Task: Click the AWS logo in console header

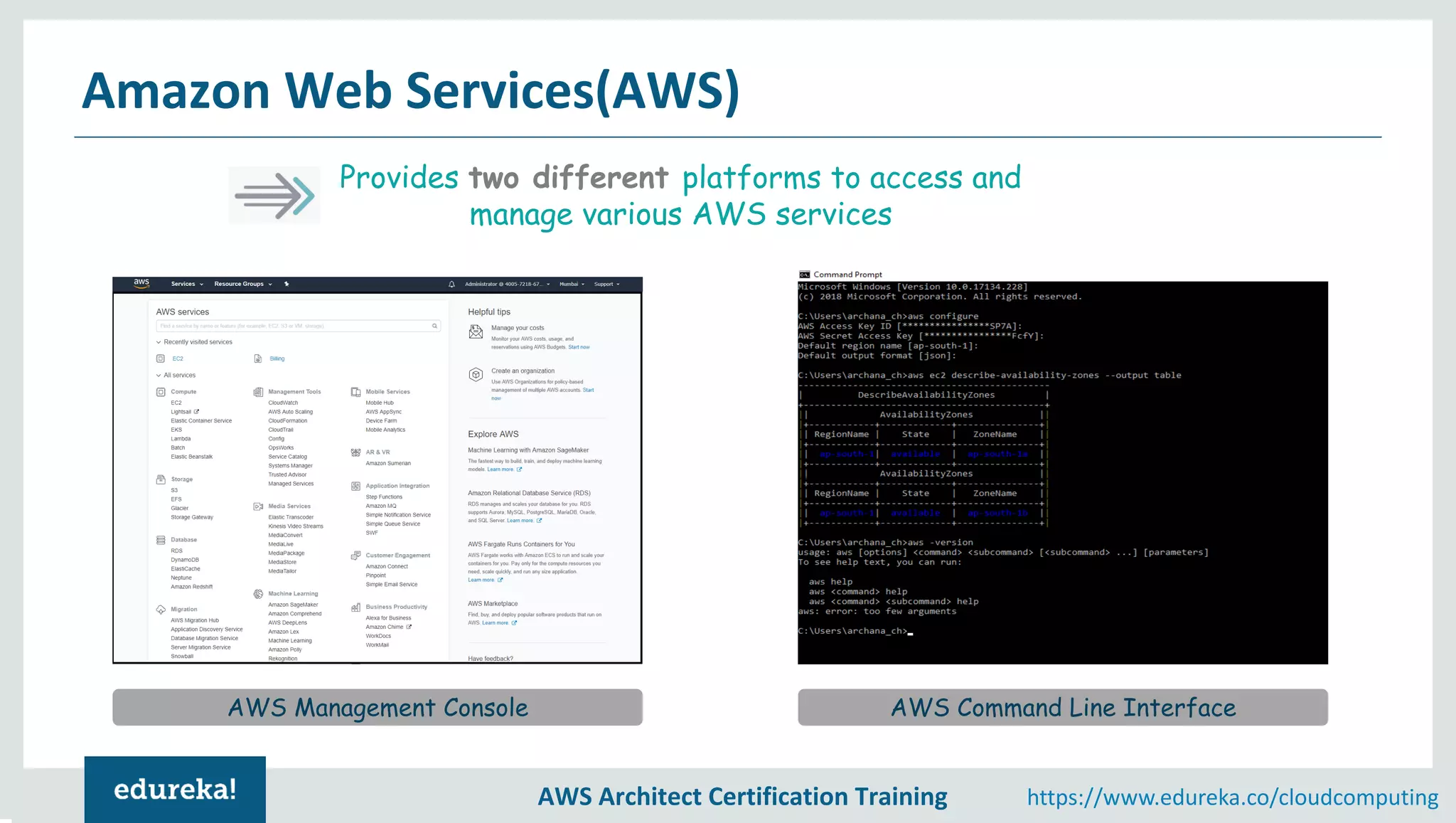Action: (x=141, y=283)
